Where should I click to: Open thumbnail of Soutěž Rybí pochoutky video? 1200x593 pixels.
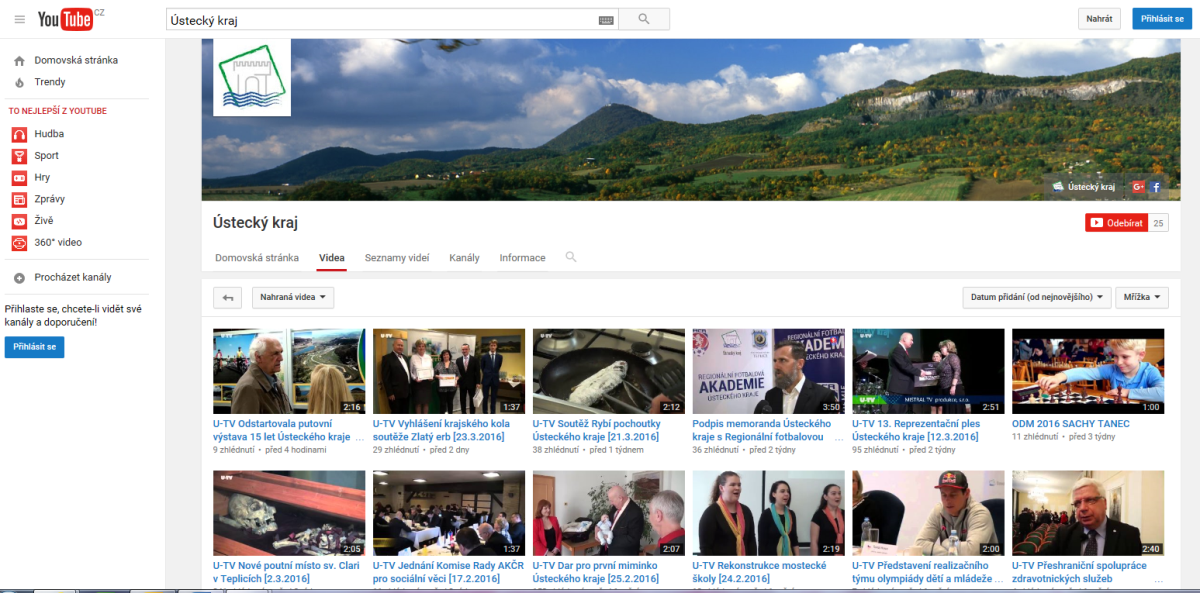(x=609, y=371)
